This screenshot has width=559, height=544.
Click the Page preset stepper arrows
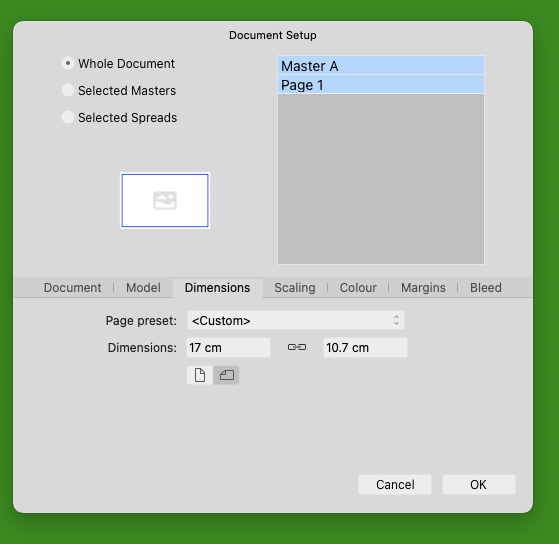[x=396, y=320]
